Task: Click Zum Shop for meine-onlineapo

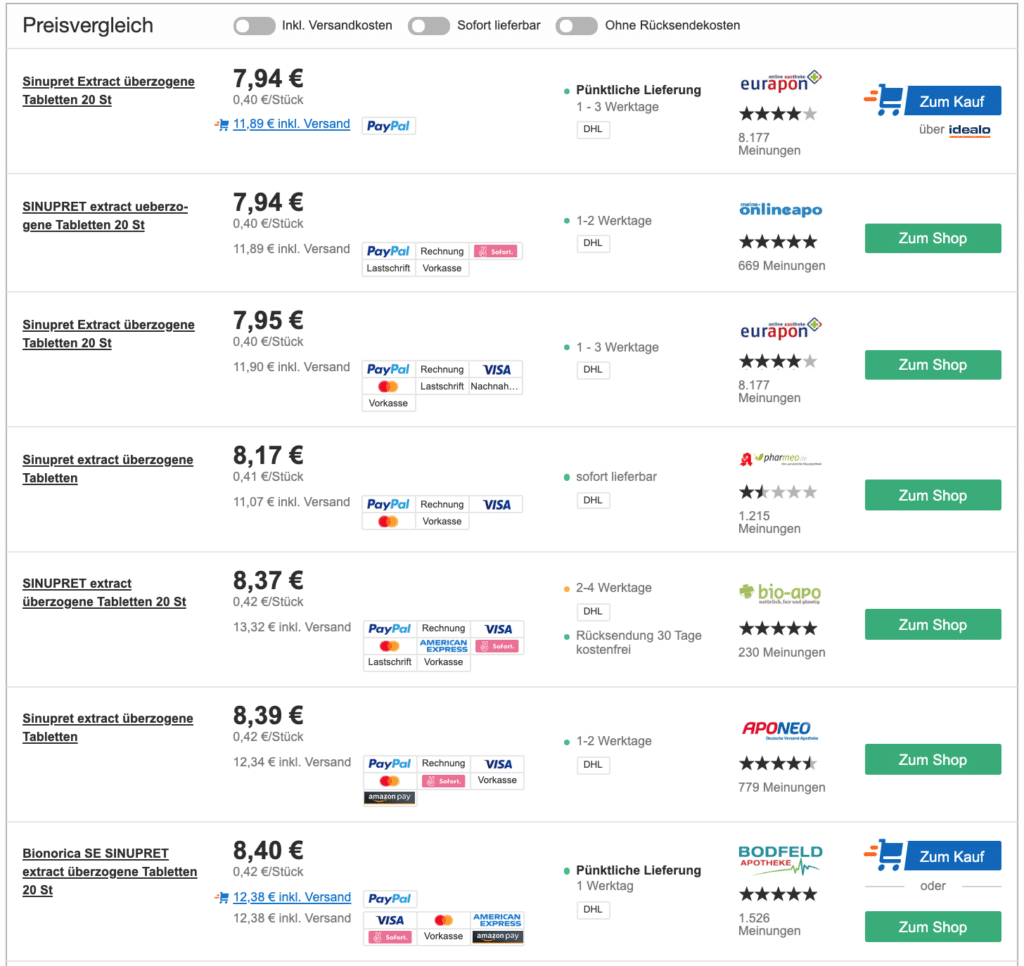Action: (x=933, y=238)
